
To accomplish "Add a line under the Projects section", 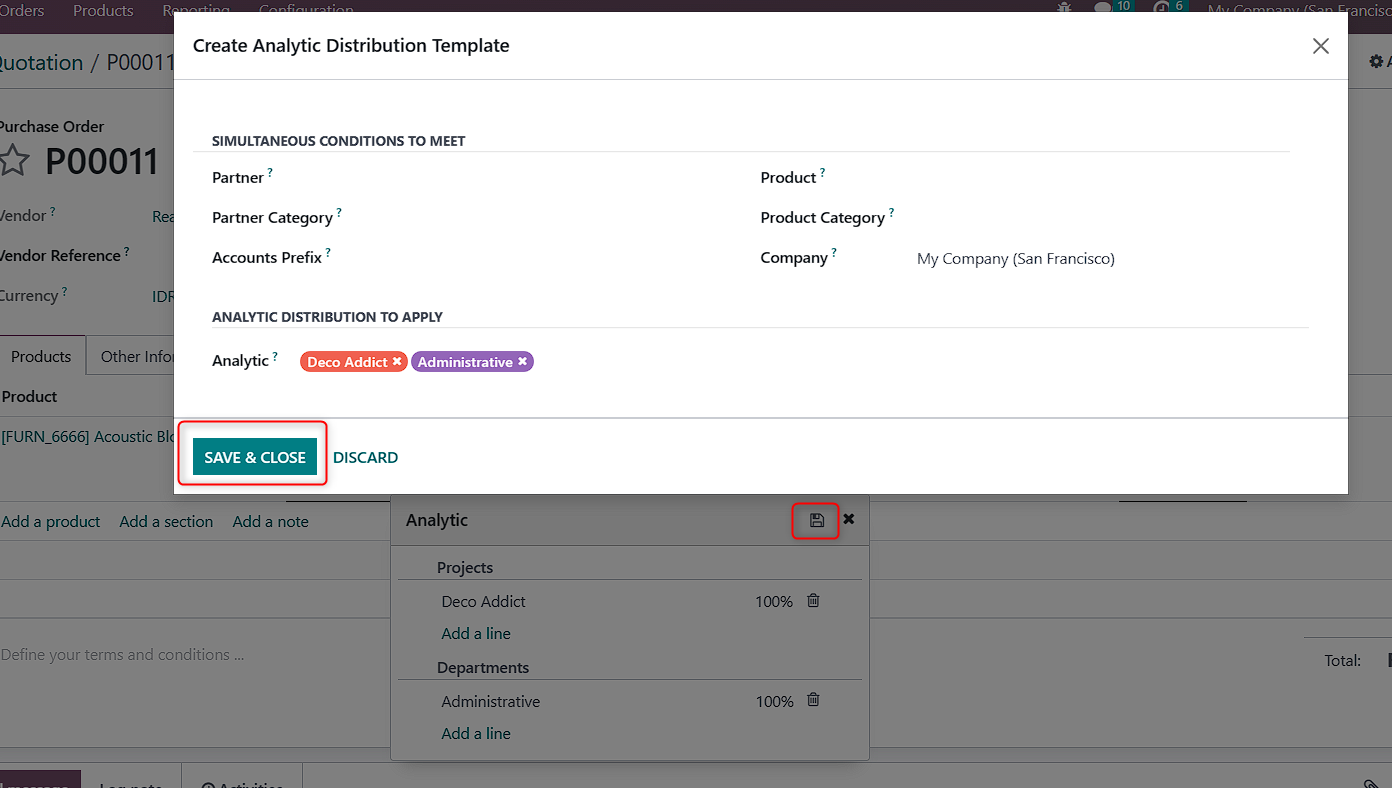I will point(476,633).
